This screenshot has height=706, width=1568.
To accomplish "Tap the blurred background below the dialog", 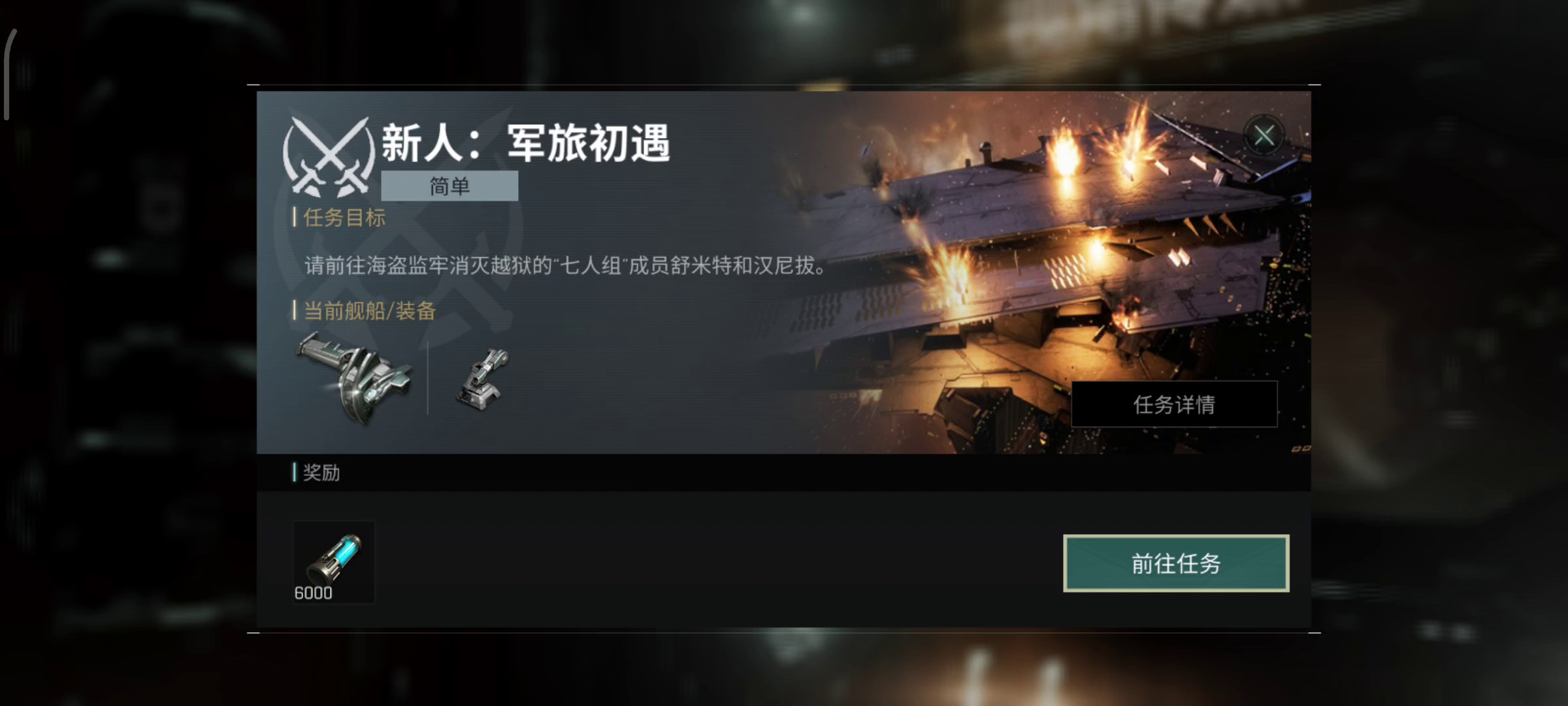I will pyautogui.click(x=784, y=670).
